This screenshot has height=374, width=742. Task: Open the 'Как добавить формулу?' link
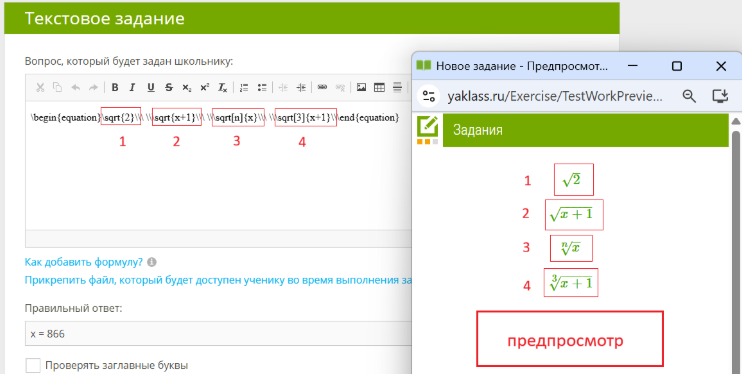[x=84, y=262]
